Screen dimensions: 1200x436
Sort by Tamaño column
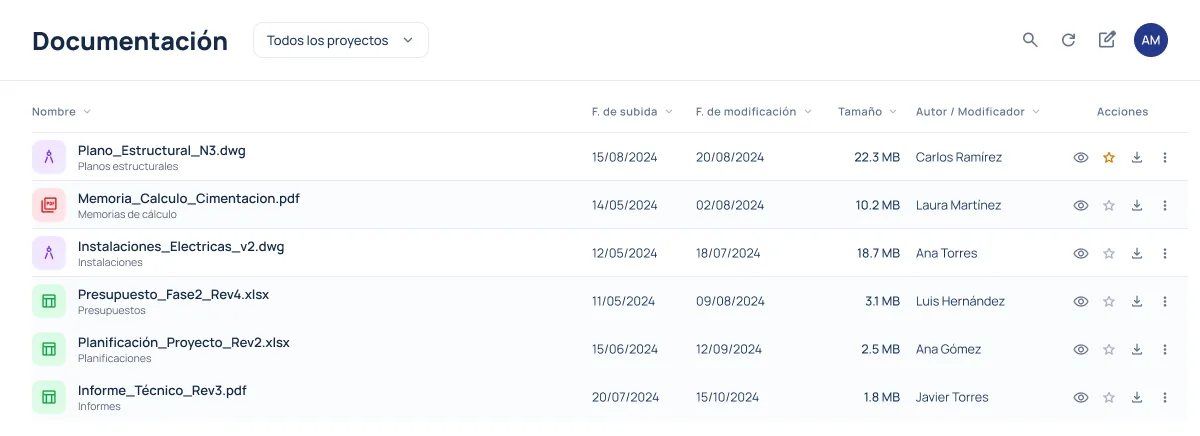pos(867,112)
